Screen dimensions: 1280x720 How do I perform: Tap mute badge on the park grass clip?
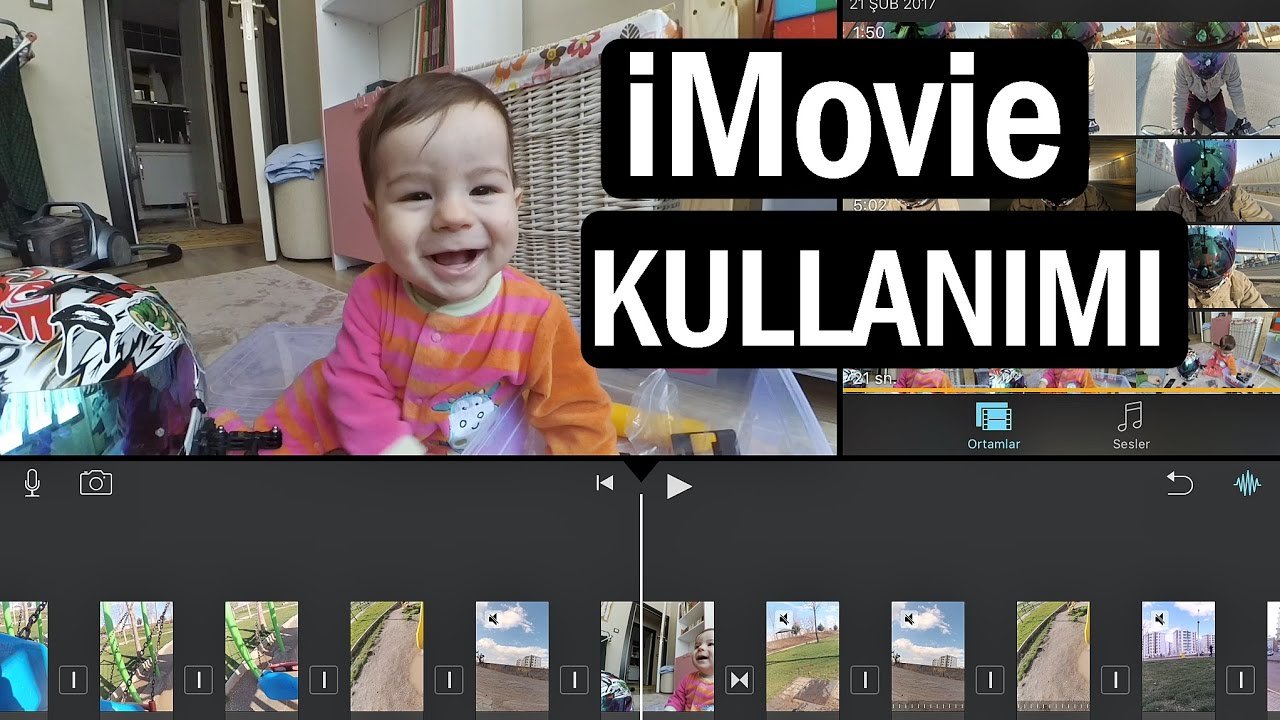tap(783, 620)
